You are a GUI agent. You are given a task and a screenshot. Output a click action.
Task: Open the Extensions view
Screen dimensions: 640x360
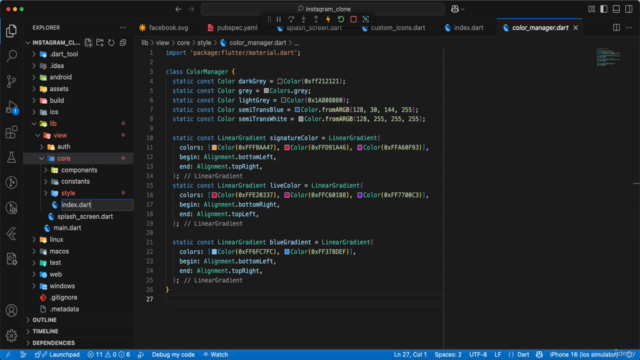point(11,132)
